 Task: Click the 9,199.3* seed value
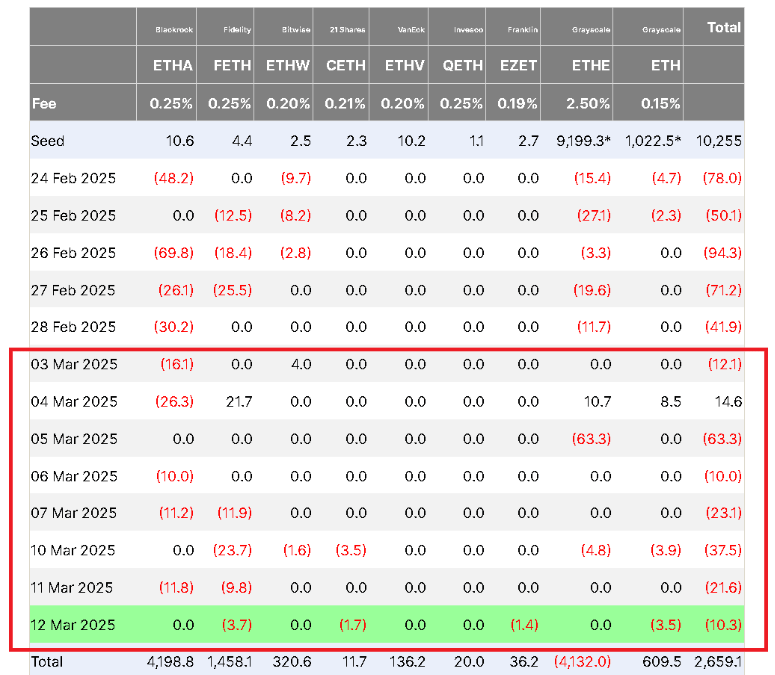pos(584,141)
